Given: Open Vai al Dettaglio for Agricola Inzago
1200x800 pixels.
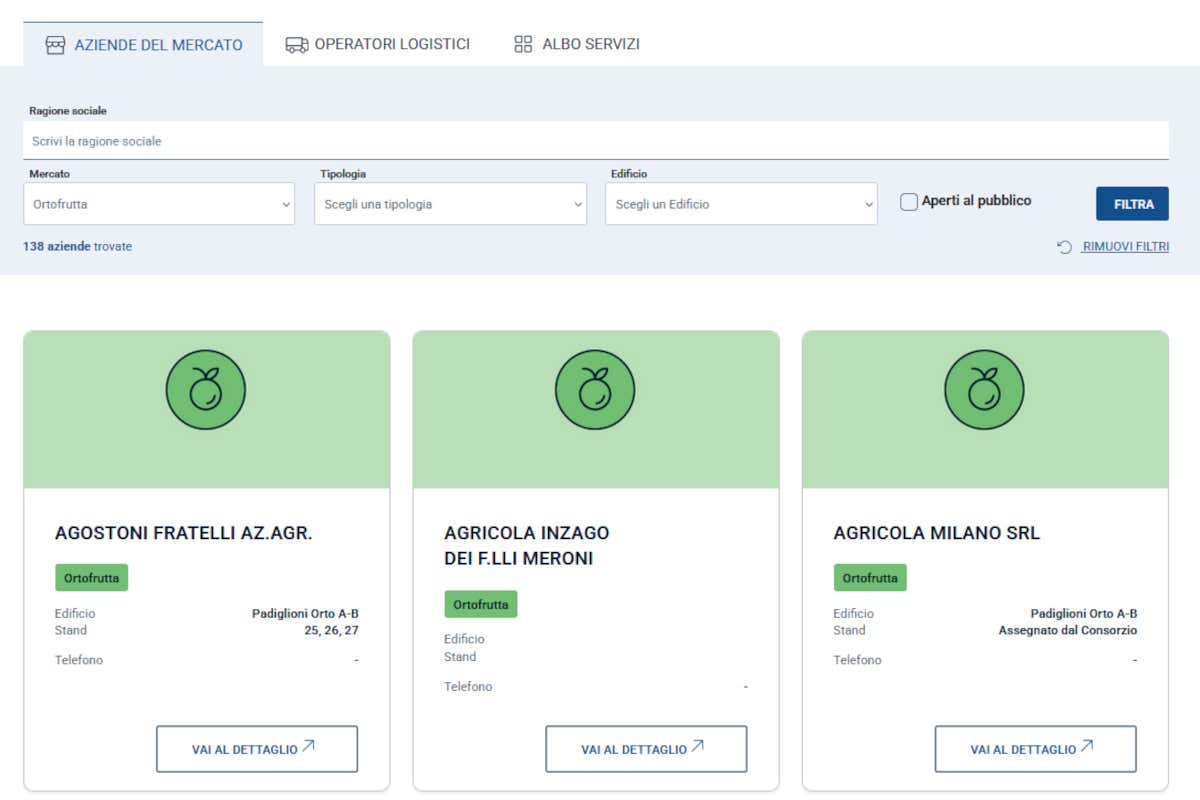Looking at the screenshot, I should 645,748.
